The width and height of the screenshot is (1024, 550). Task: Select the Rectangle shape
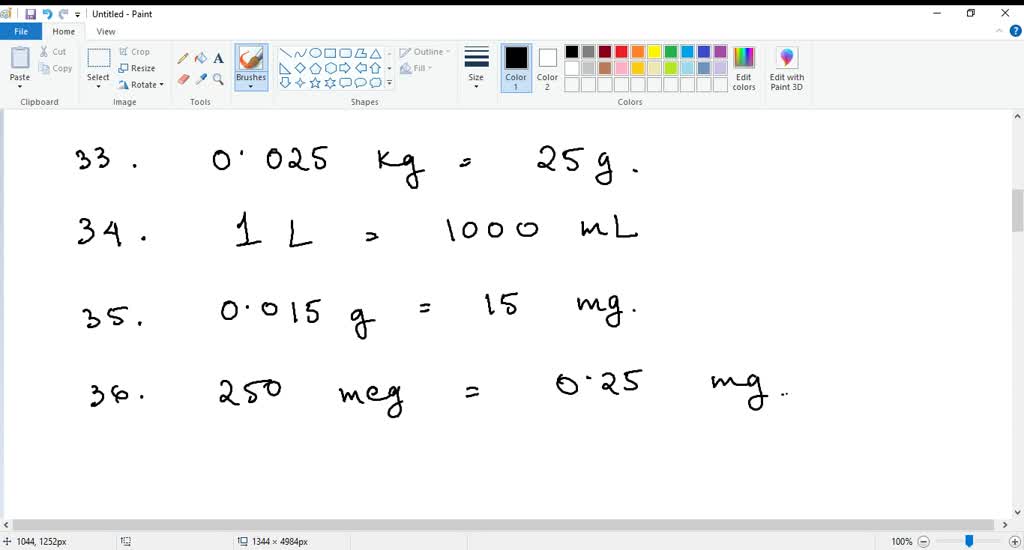click(330, 53)
